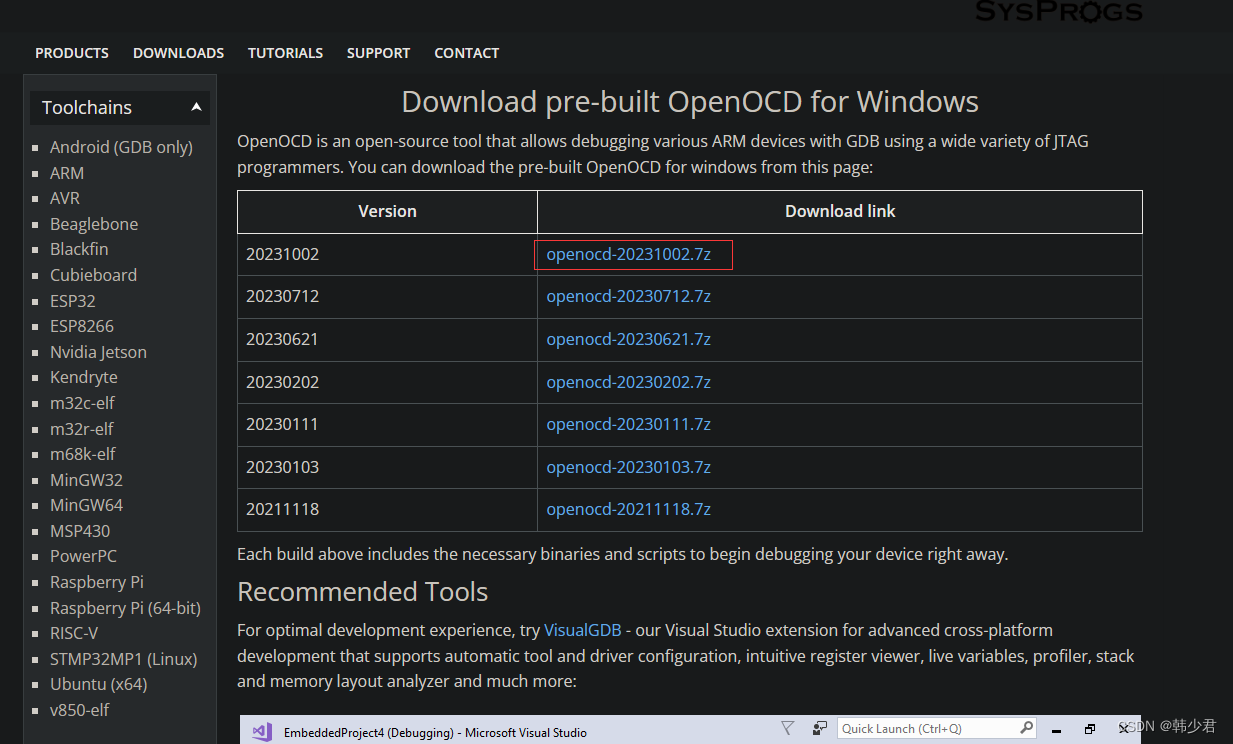Open Ubuntu (x64) toolchain link

click(98, 685)
